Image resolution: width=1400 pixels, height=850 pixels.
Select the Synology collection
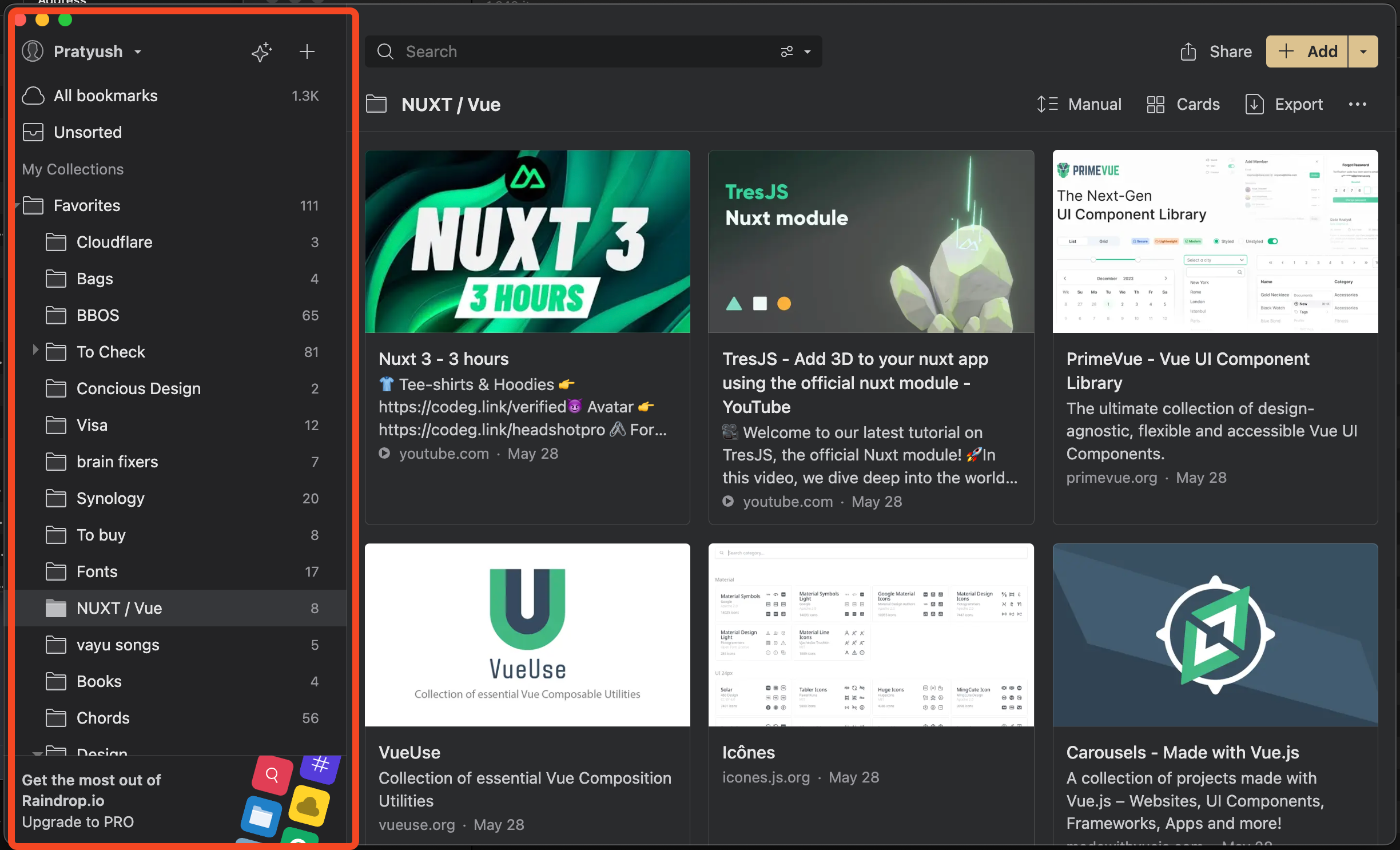110,498
